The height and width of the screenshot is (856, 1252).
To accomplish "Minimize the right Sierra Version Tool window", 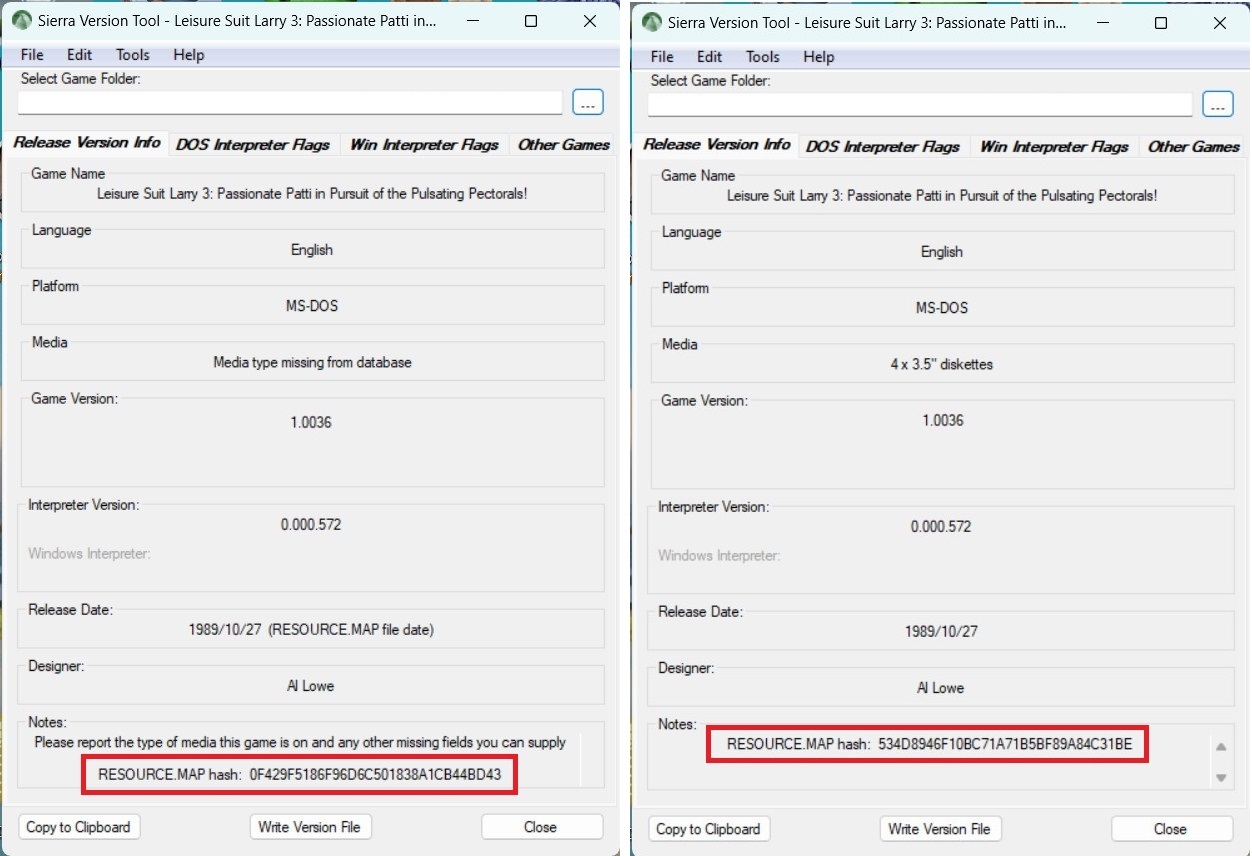I will pyautogui.click(x=1103, y=22).
